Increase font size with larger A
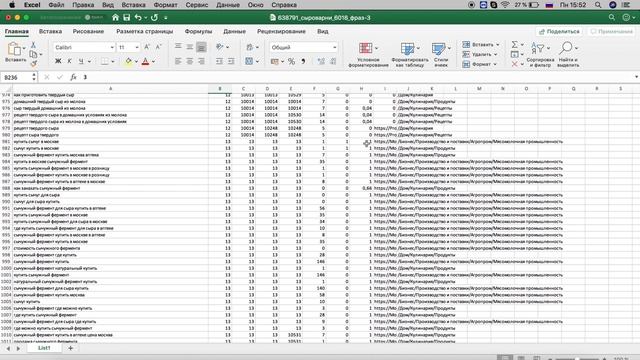This screenshot has height=360, width=640. (x=147, y=47)
